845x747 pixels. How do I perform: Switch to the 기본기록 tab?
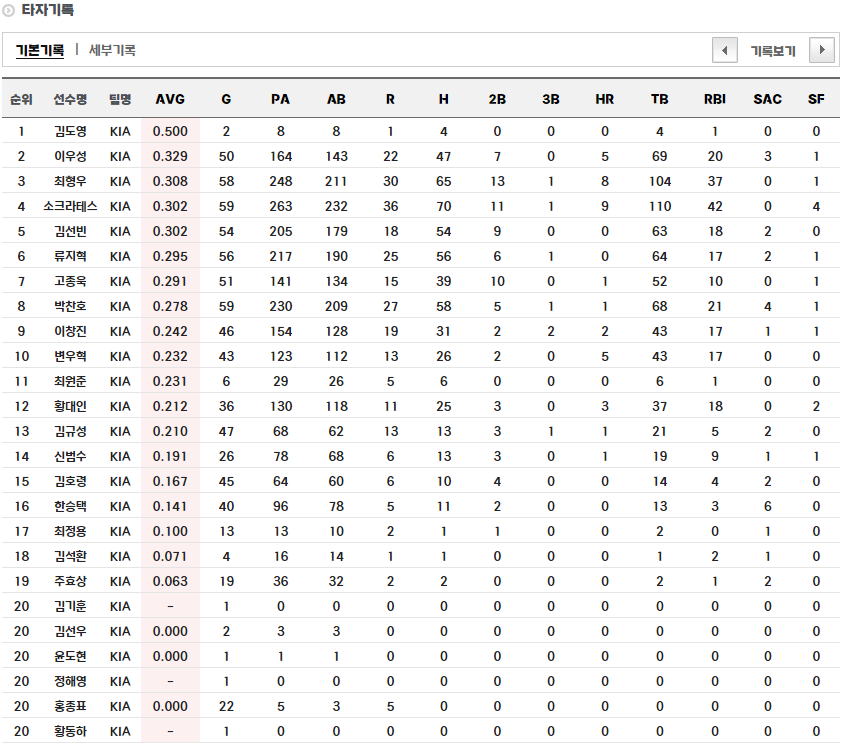click(x=40, y=51)
